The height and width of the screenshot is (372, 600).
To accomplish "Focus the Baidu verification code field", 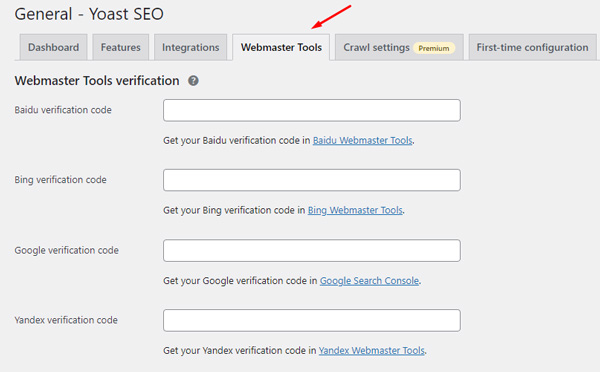I will point(312,110).
